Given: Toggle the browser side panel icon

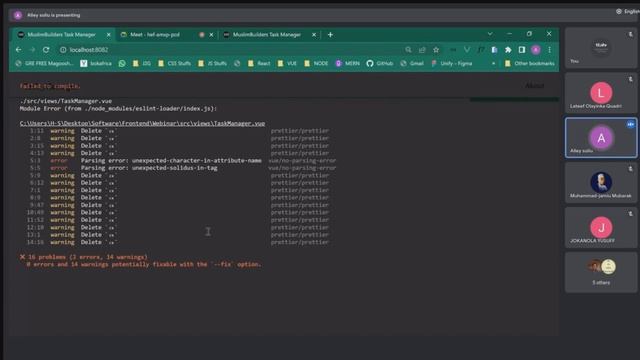Looking at the screenshot, I should [x=522, y=50].
